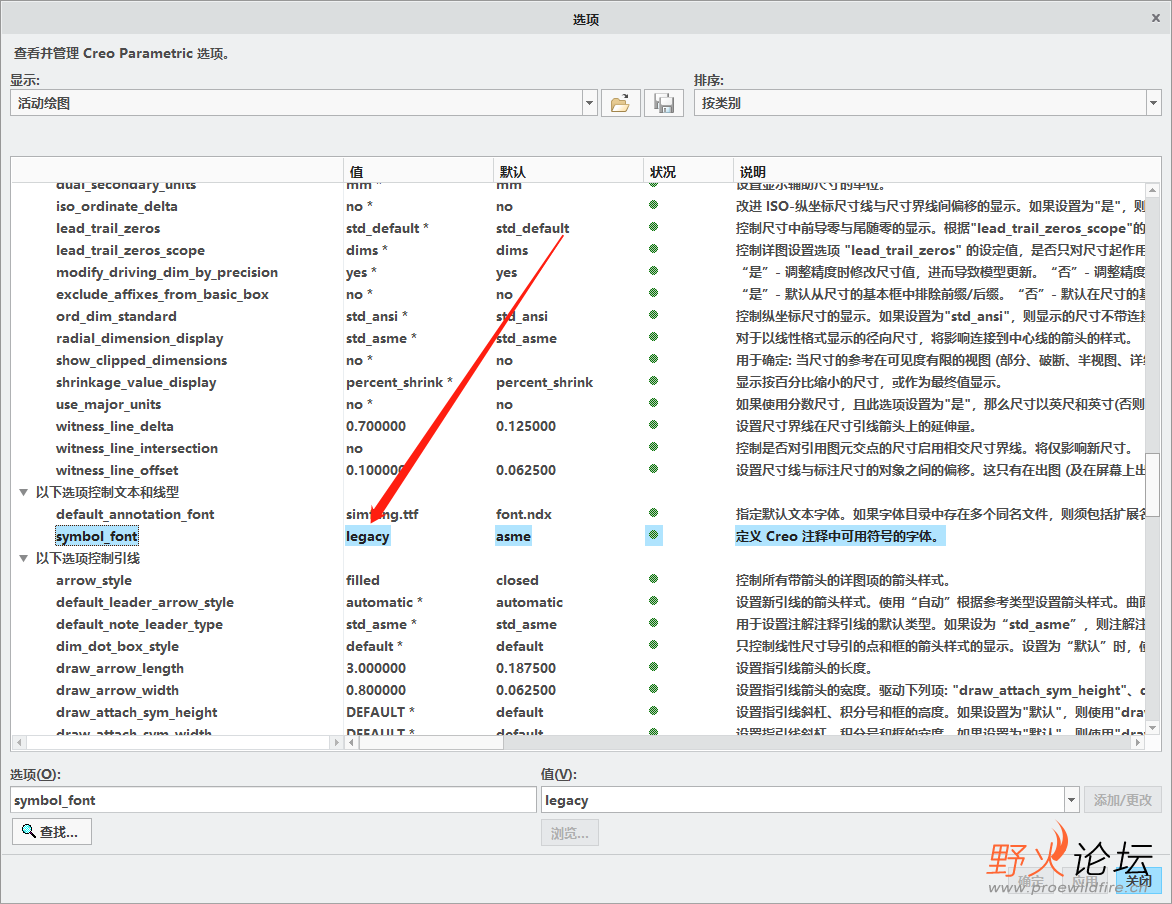This screenshot has height=904, width=1172.
Task: Select the exclude_affixes_from_basic_box option
Action: [x=162, y=295]
